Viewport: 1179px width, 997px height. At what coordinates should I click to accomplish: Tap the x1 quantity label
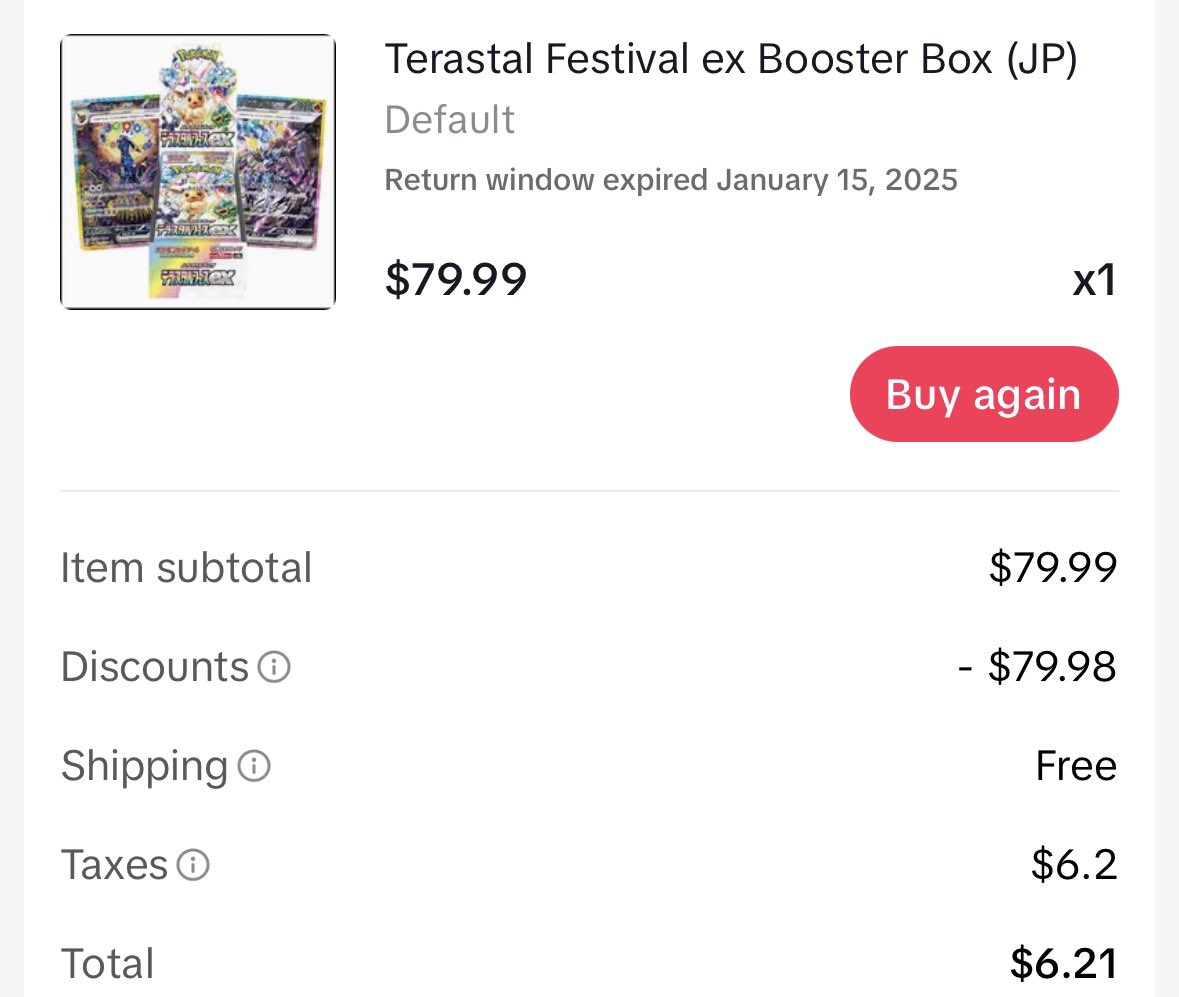[1094, 280]
